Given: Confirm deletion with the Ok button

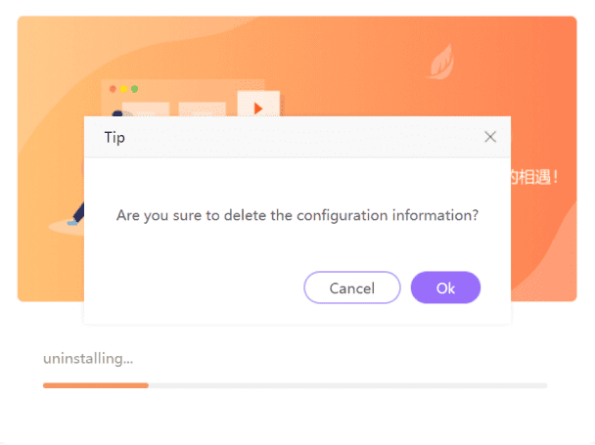Looking at the screenshot, I should pyautogui.click(x=445, y=288).
